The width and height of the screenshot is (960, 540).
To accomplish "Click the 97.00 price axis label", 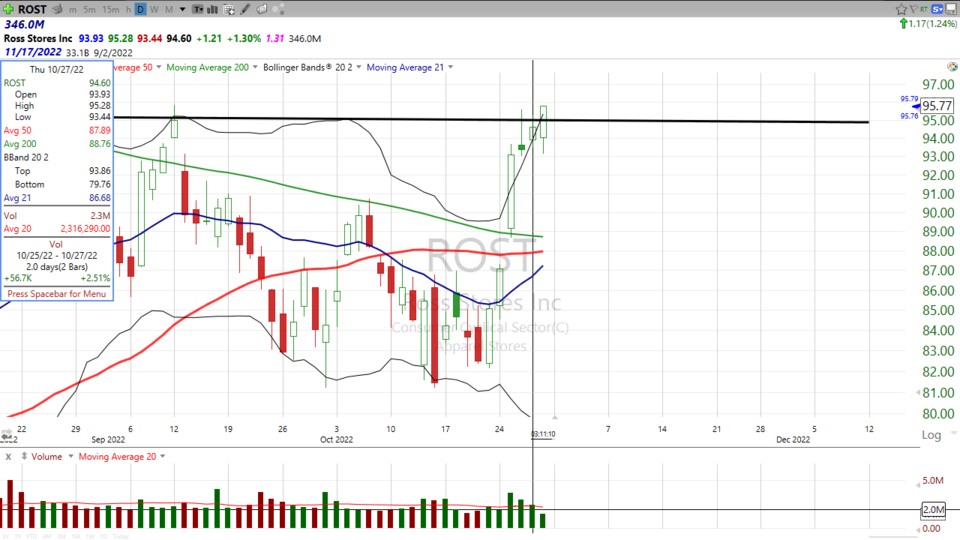I will pyautogui.click(x=938, y=84).
